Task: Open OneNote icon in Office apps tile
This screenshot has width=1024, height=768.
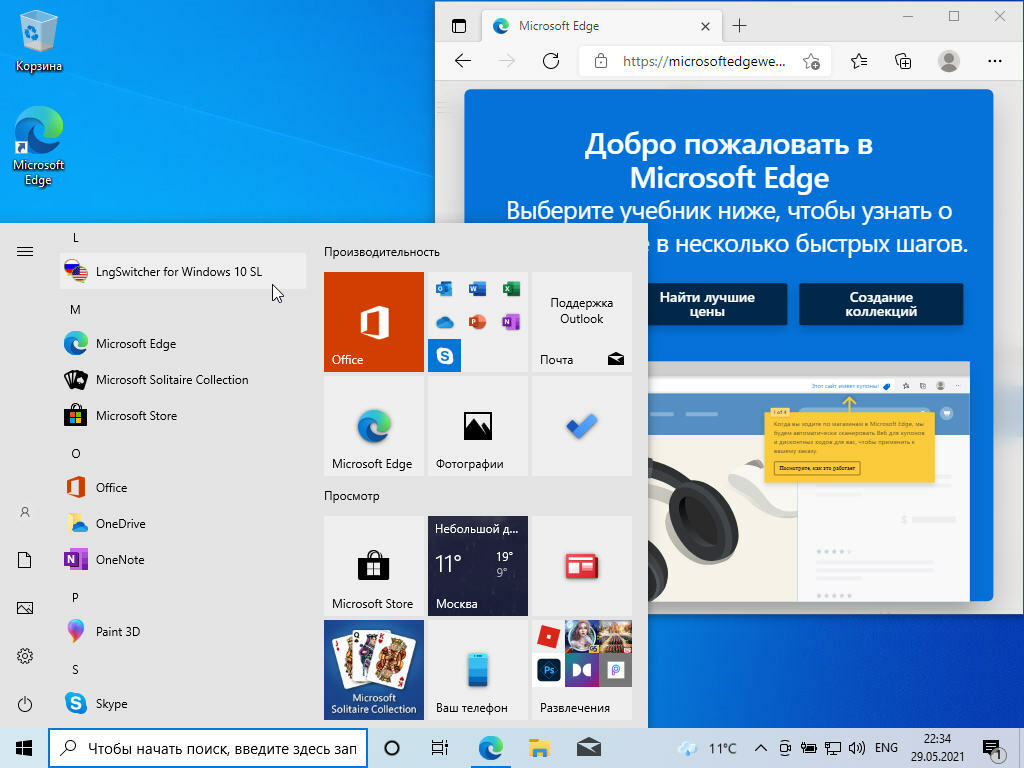Action: point(511,321)
